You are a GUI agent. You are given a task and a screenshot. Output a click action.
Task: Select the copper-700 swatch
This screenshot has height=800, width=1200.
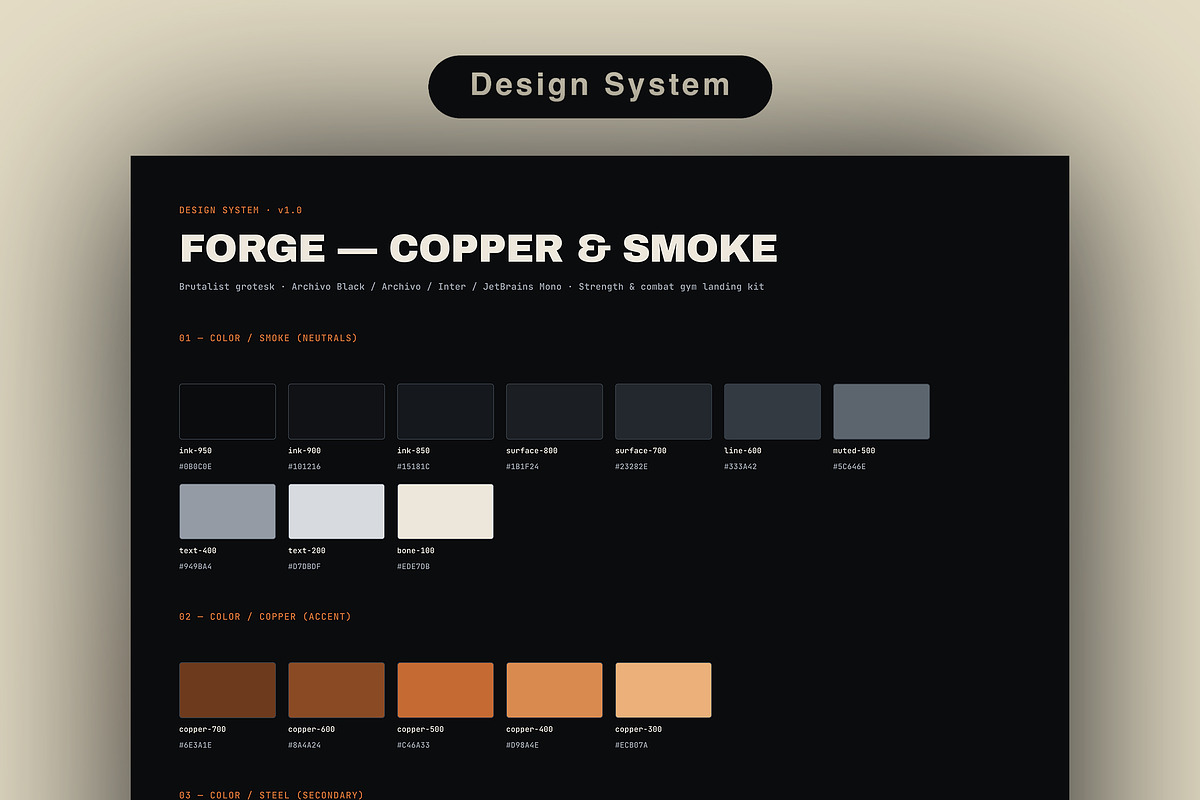[227, 690]
